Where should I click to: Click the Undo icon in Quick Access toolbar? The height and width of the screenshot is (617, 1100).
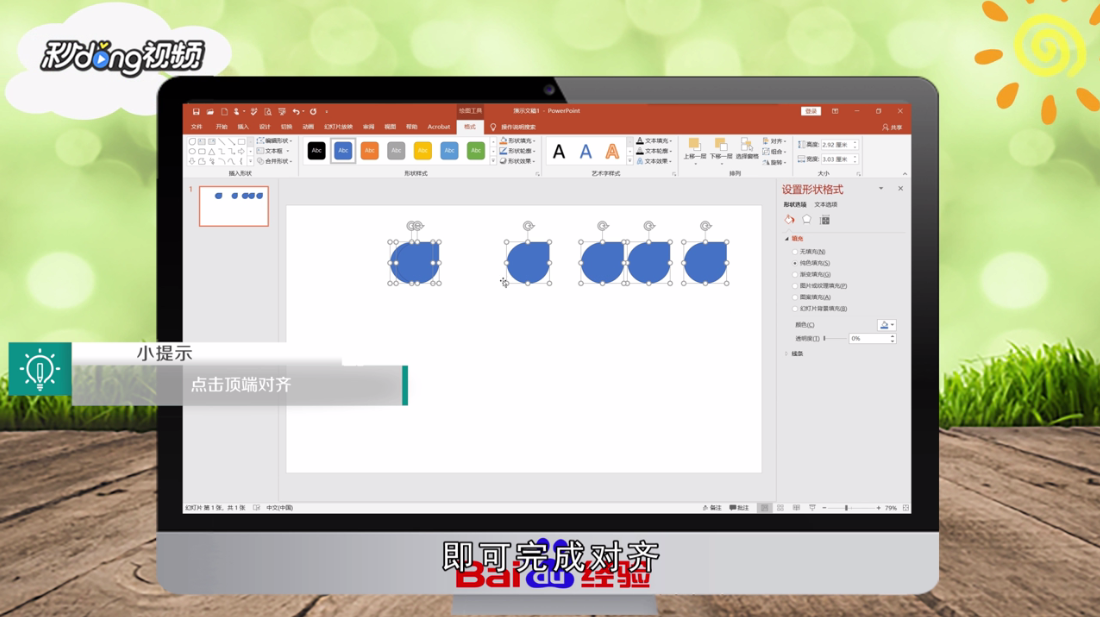click(296, 111)
